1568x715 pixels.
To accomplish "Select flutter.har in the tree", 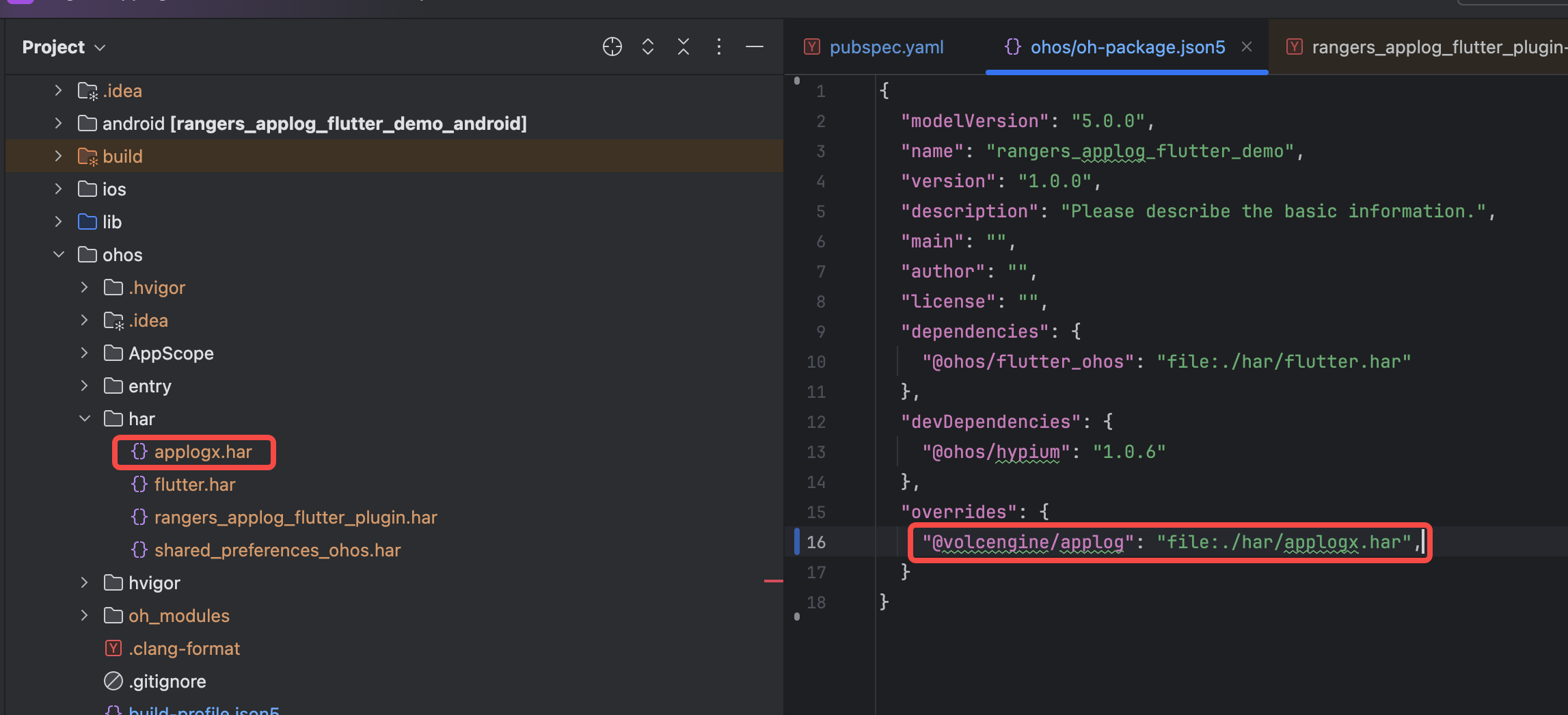I will coord(195,485).
